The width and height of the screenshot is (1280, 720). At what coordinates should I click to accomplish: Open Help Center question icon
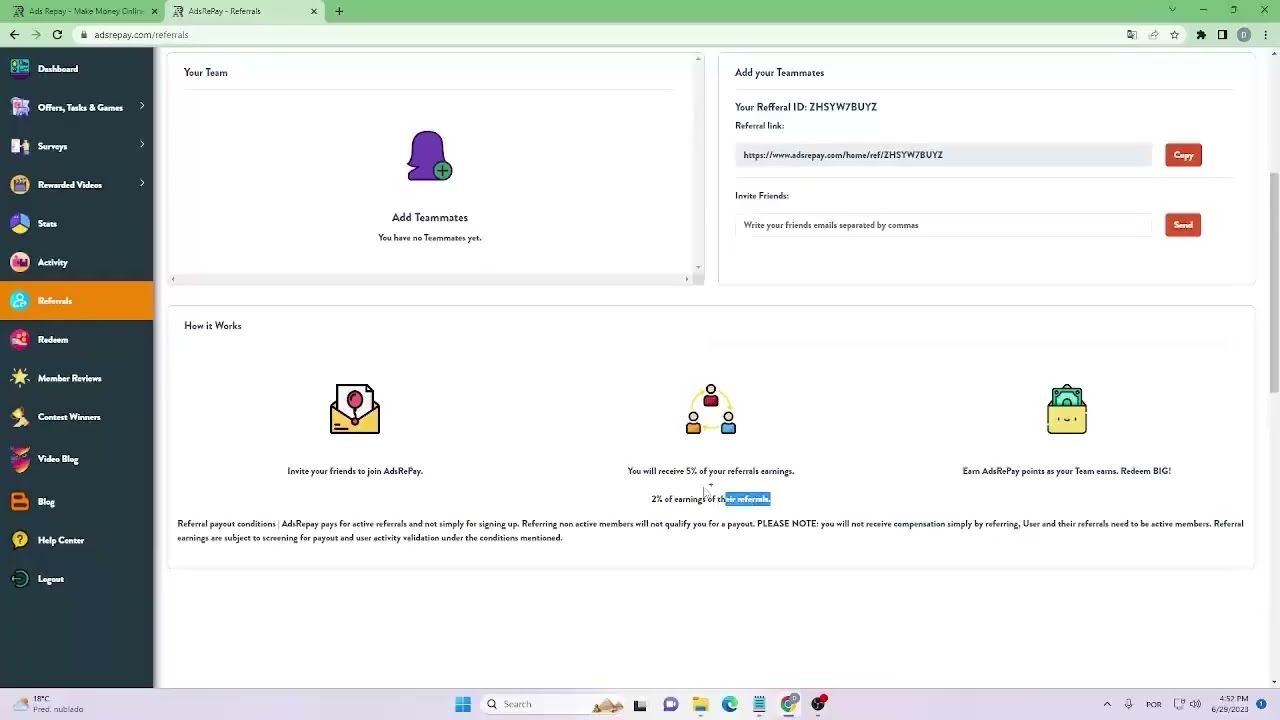(x=20, y=540)
